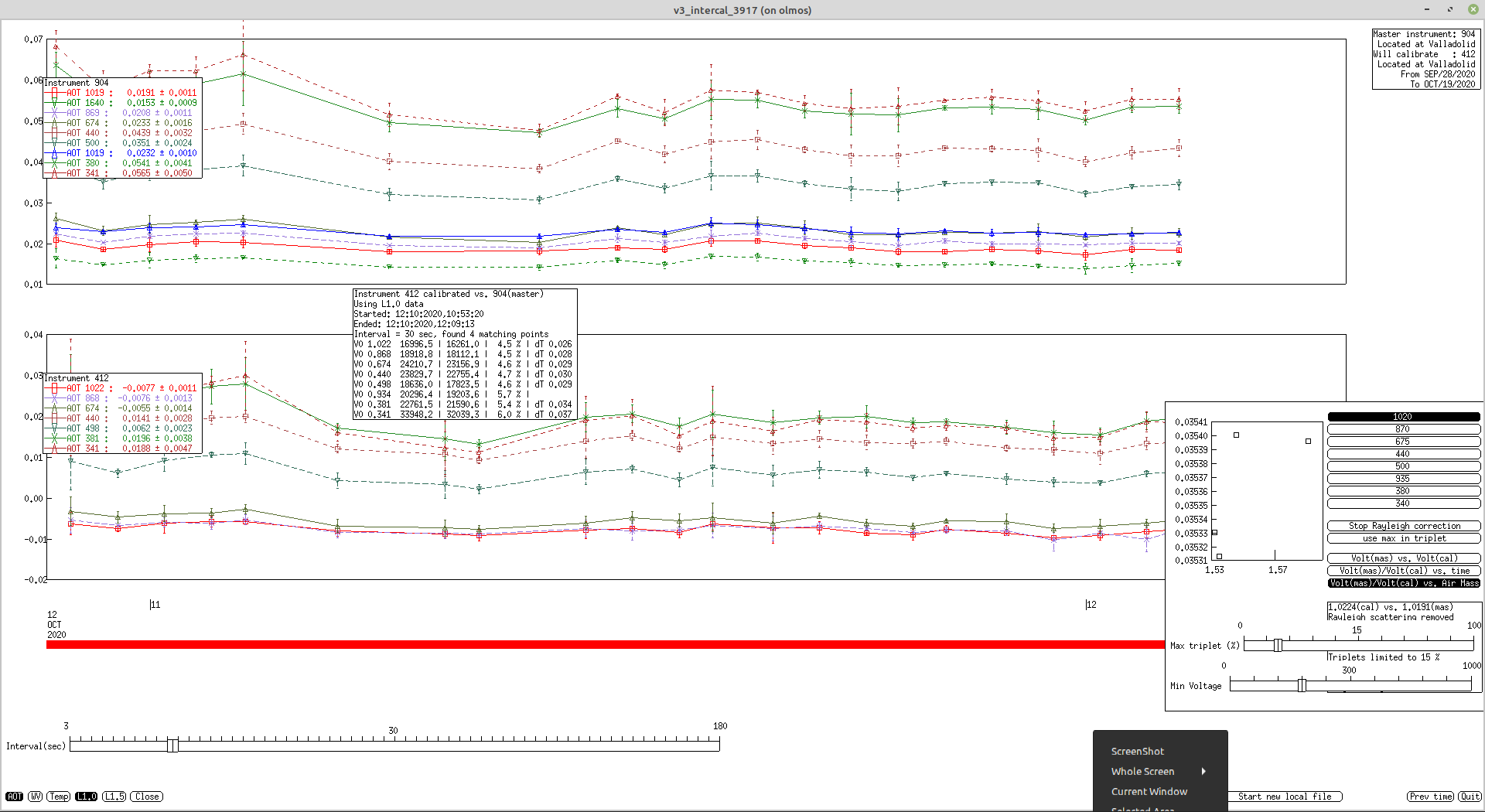Expand Whole Screen submenu arrow

point(1203,772)
